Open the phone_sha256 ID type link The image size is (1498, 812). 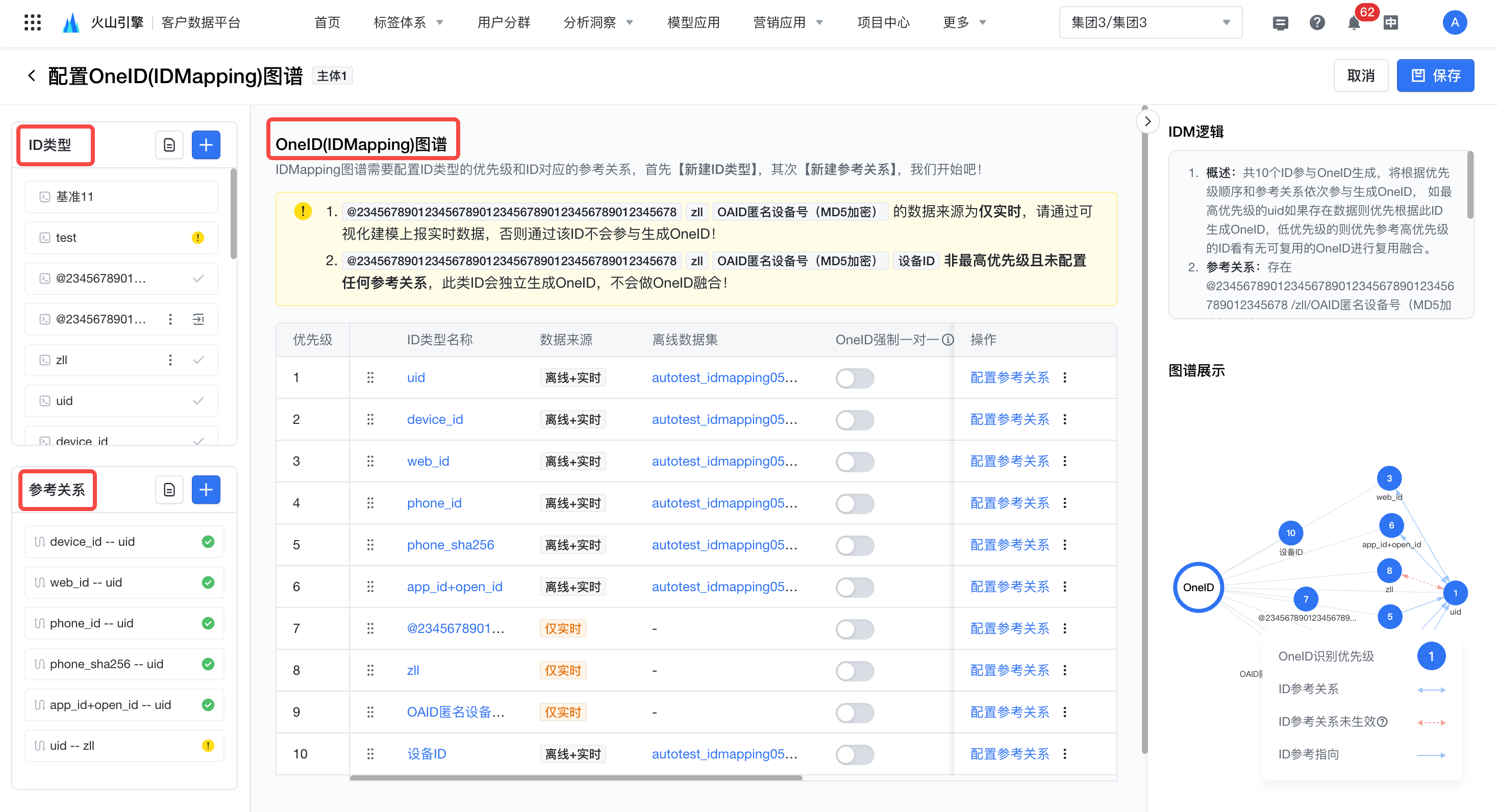pos(450,545)
